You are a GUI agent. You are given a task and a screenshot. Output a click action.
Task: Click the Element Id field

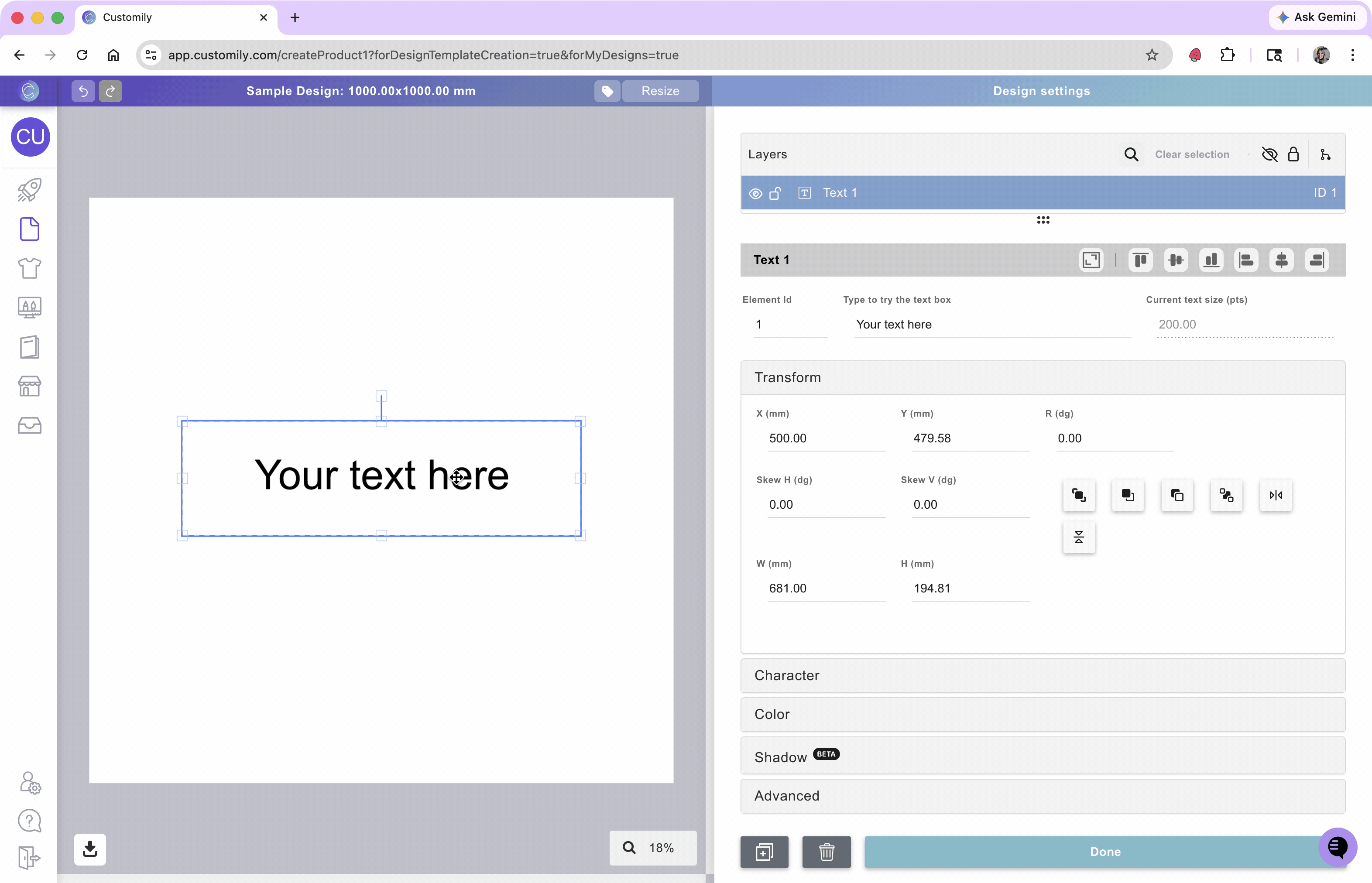(790, 325)
